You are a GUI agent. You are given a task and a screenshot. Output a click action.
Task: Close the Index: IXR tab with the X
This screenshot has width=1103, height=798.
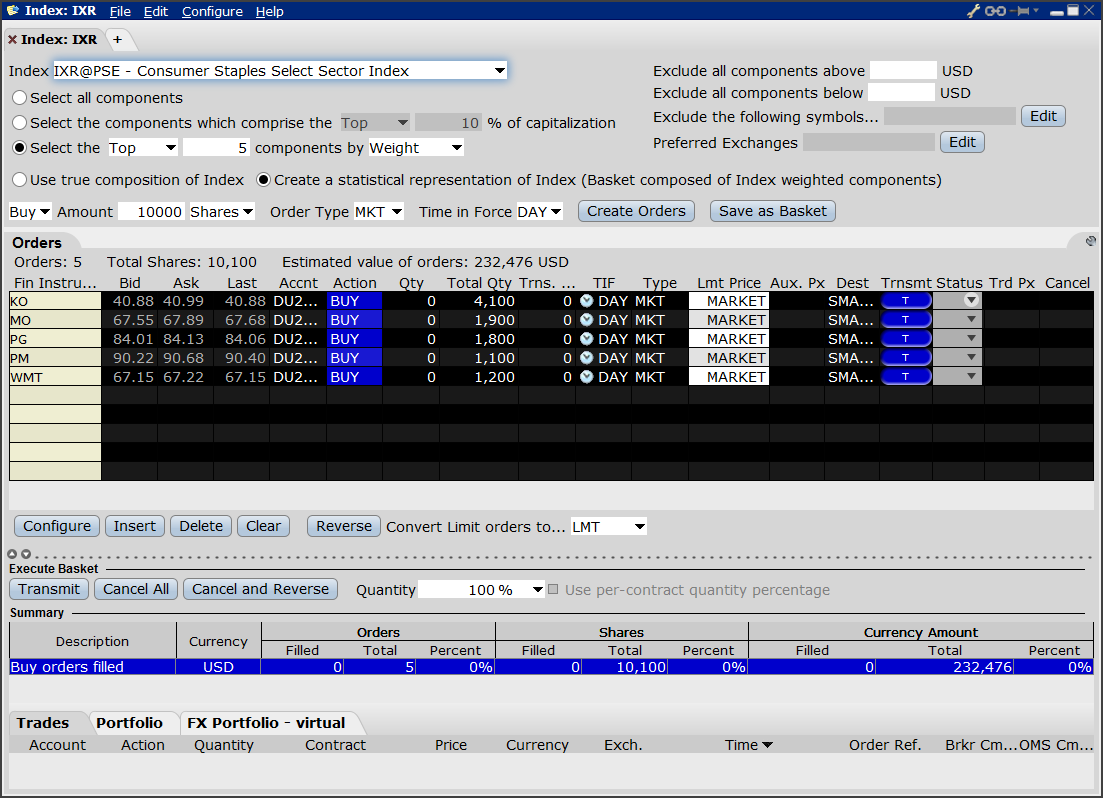click(12, 39)
